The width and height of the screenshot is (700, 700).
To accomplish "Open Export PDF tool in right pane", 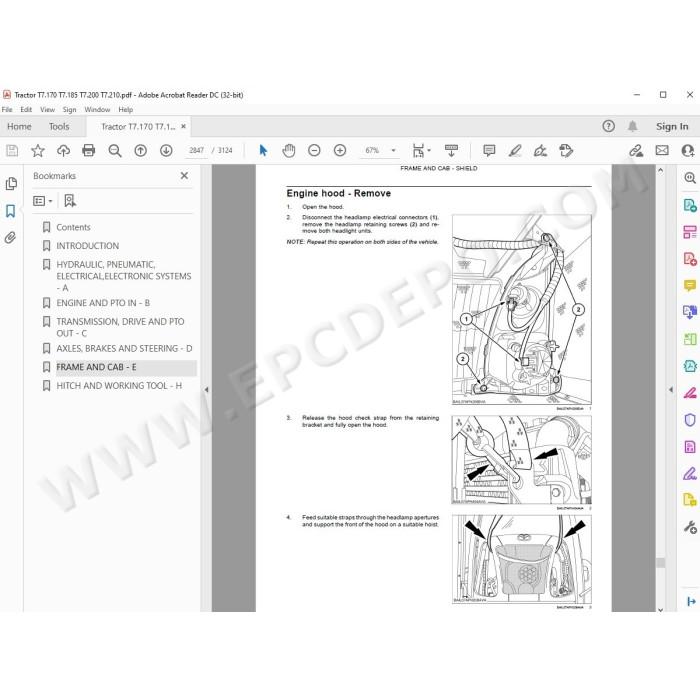I will 690,205.
